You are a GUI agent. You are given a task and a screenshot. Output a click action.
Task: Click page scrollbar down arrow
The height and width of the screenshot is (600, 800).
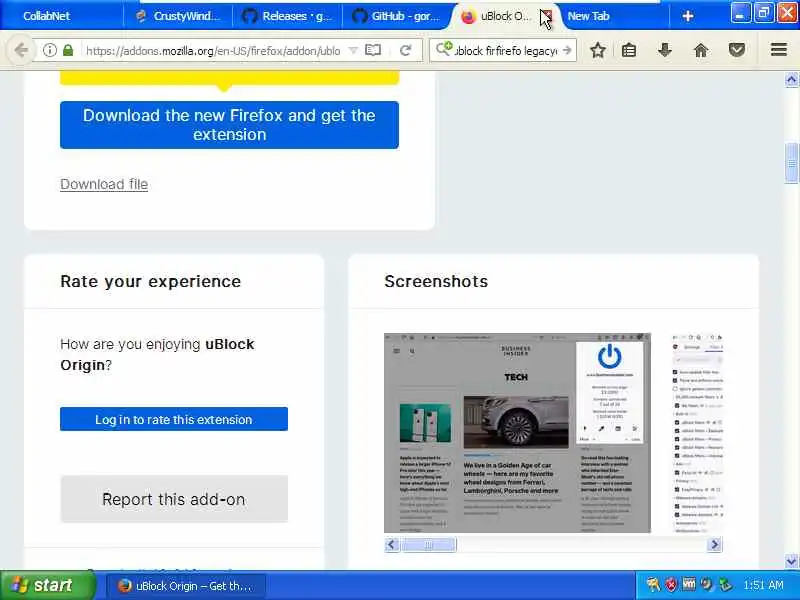pos(791,562)
